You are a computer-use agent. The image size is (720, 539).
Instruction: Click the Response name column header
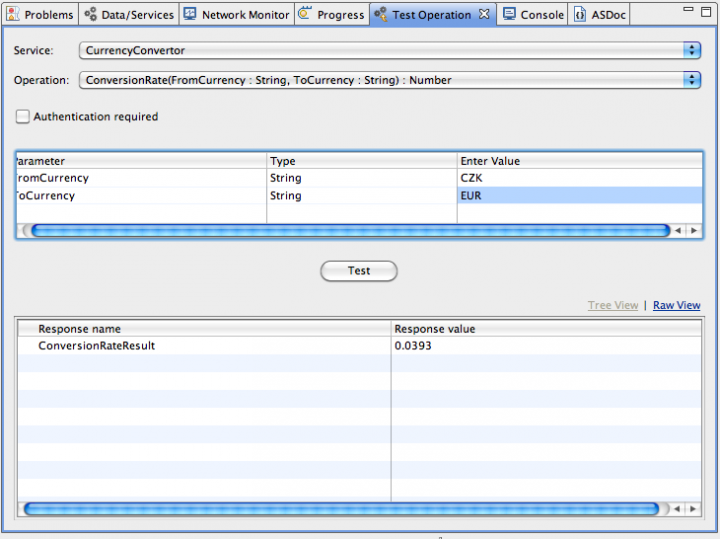click(204, 329)
